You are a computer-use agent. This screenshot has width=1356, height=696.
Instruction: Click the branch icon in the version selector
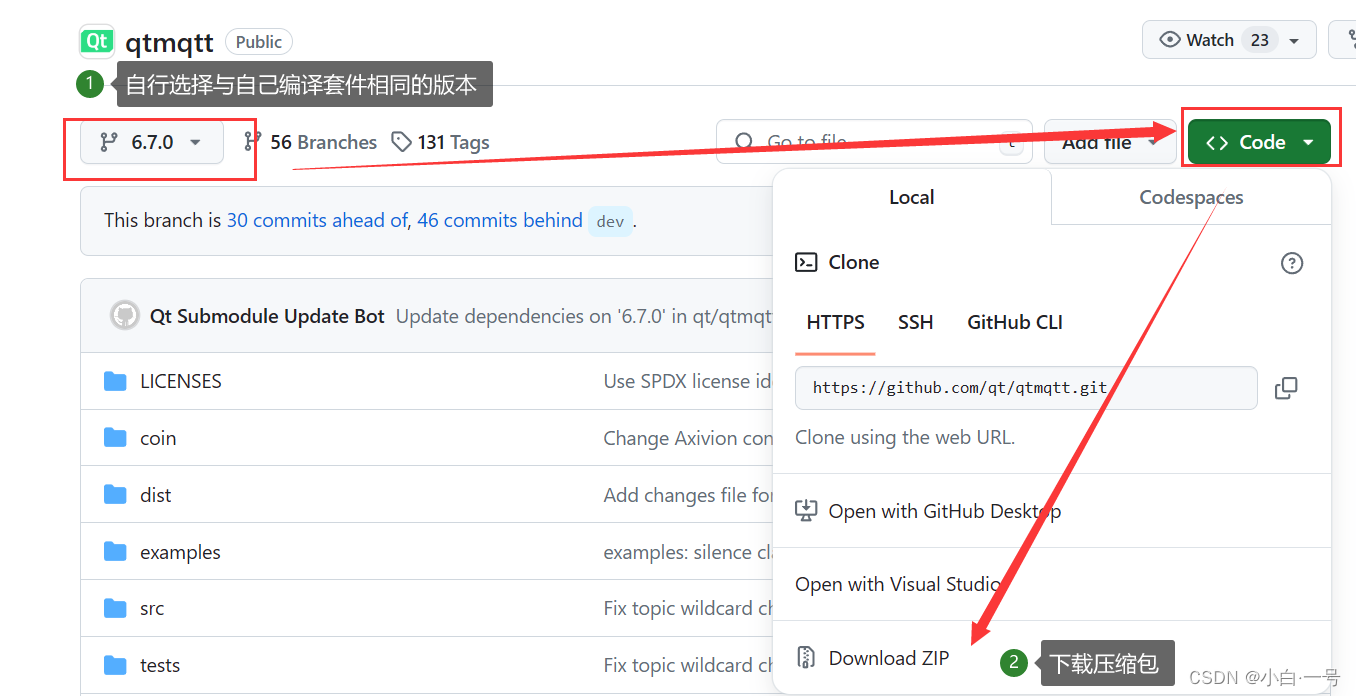coord(108,142)
